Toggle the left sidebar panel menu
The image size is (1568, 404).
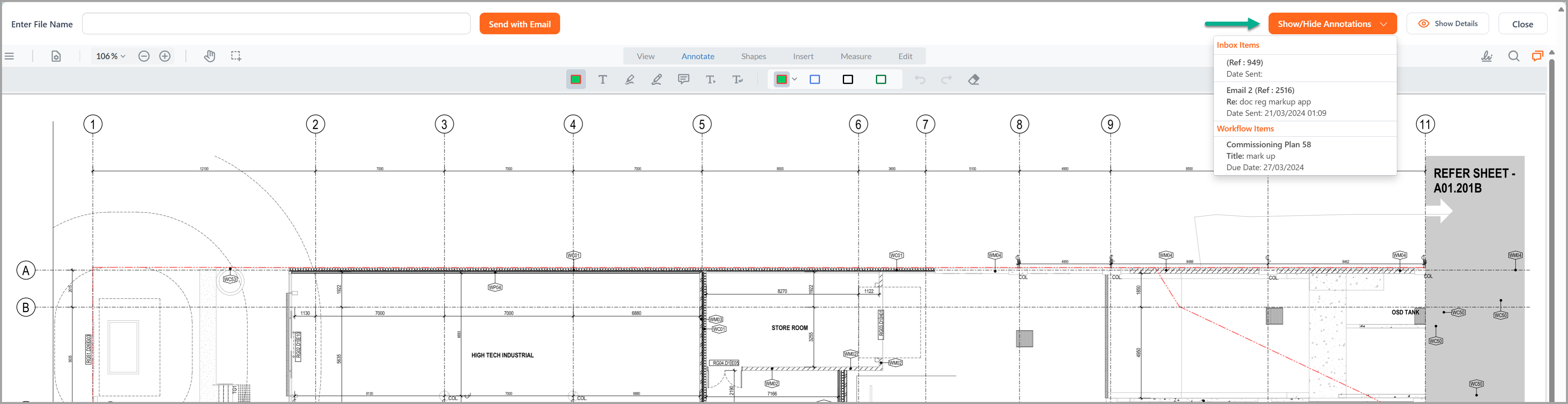(10, 56)
